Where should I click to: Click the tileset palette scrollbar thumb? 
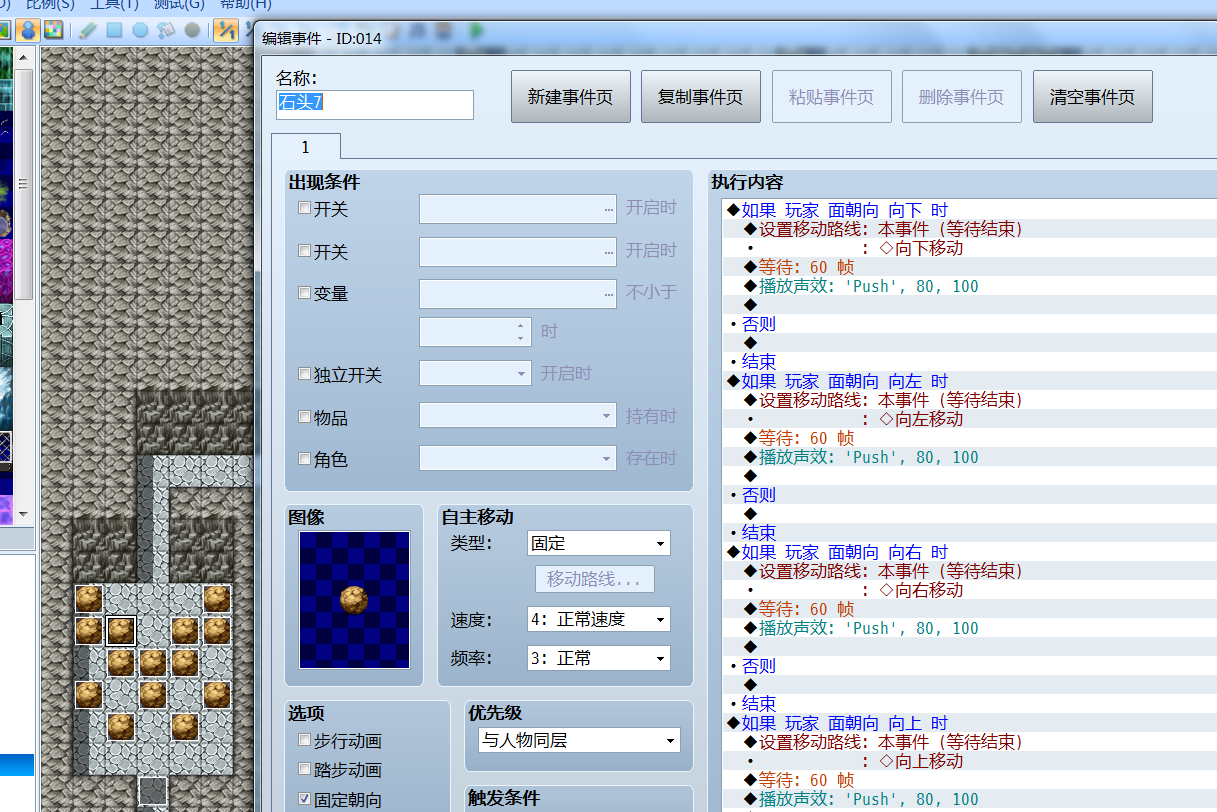pyautogui.click(x=25, y=185)
